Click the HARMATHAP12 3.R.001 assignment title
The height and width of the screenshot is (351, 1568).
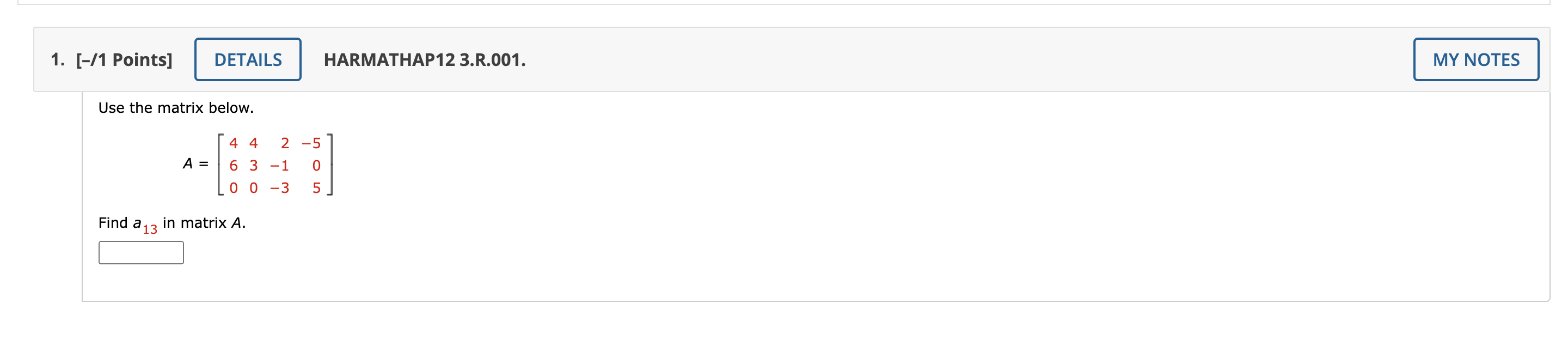(x=424, y=60)
